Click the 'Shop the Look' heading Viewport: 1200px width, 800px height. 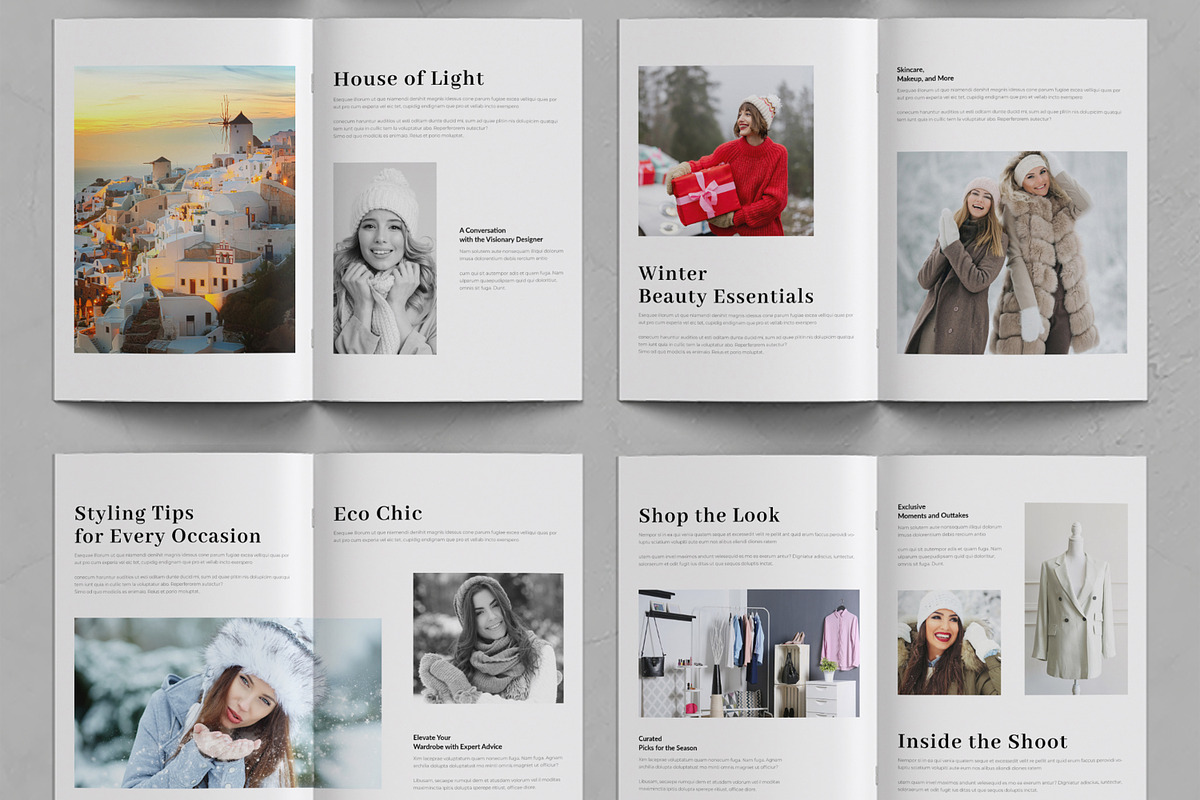click(709, 515)
